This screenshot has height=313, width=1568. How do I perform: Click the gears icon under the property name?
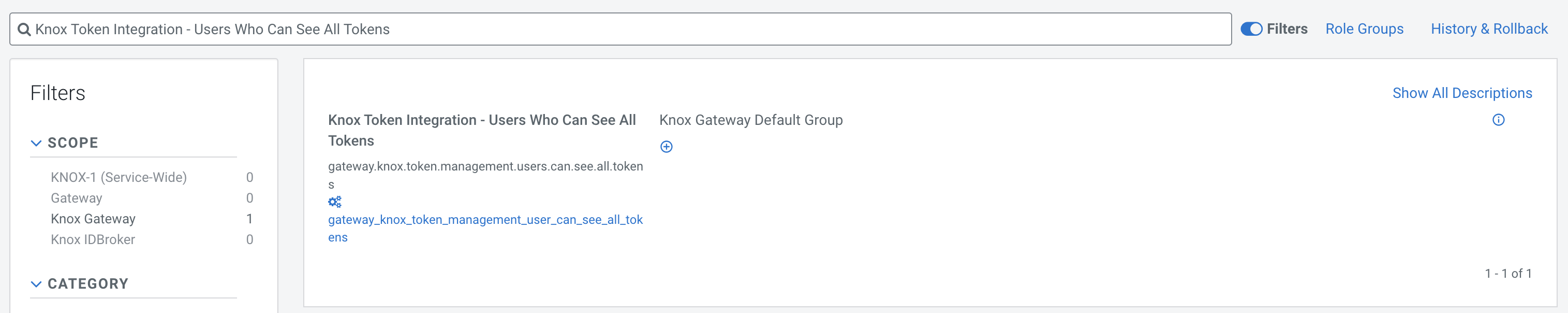click(x=335, y=202)
